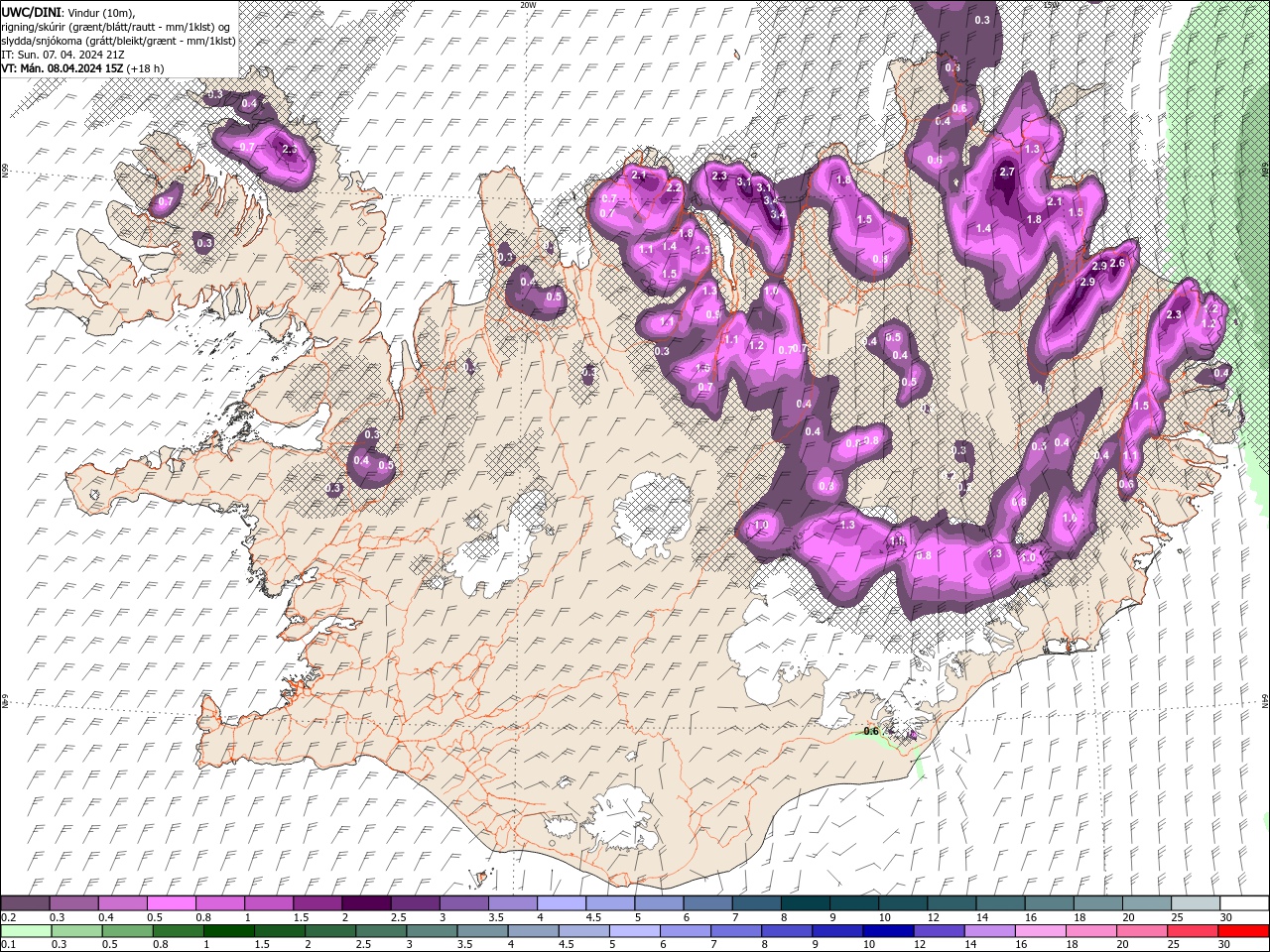1270x952 pixels.
Task: Click the '2.7' snowfall value on the map
Action: (x=1007, y=172)
